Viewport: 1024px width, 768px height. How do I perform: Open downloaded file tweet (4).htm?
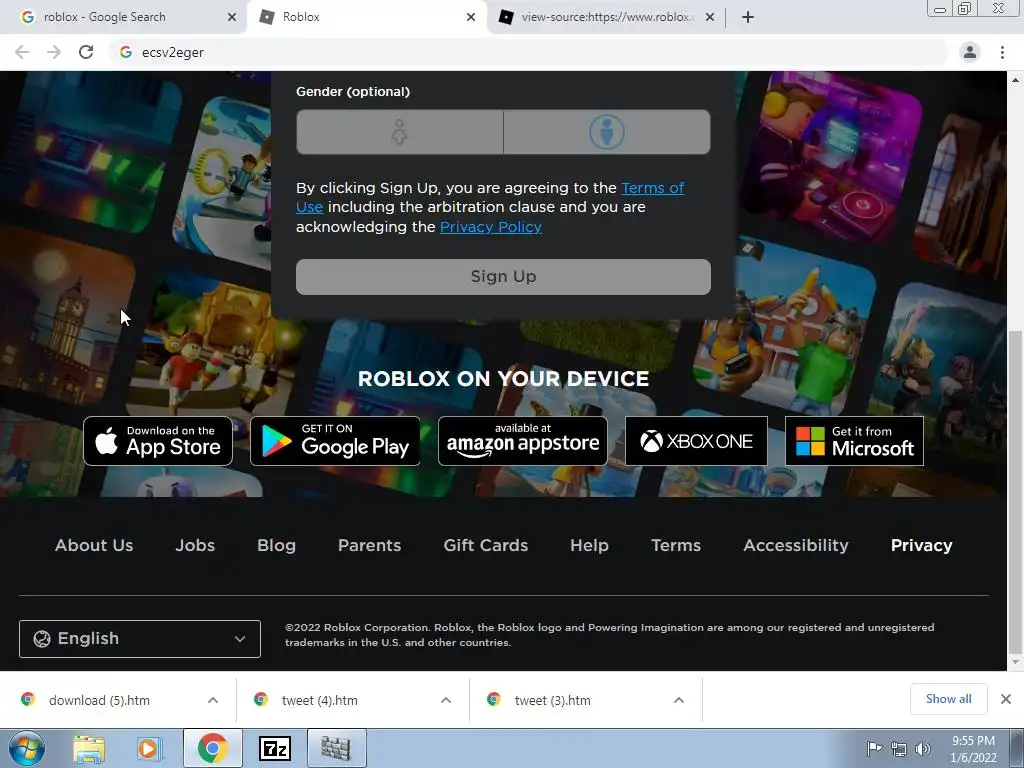point(319,700)
